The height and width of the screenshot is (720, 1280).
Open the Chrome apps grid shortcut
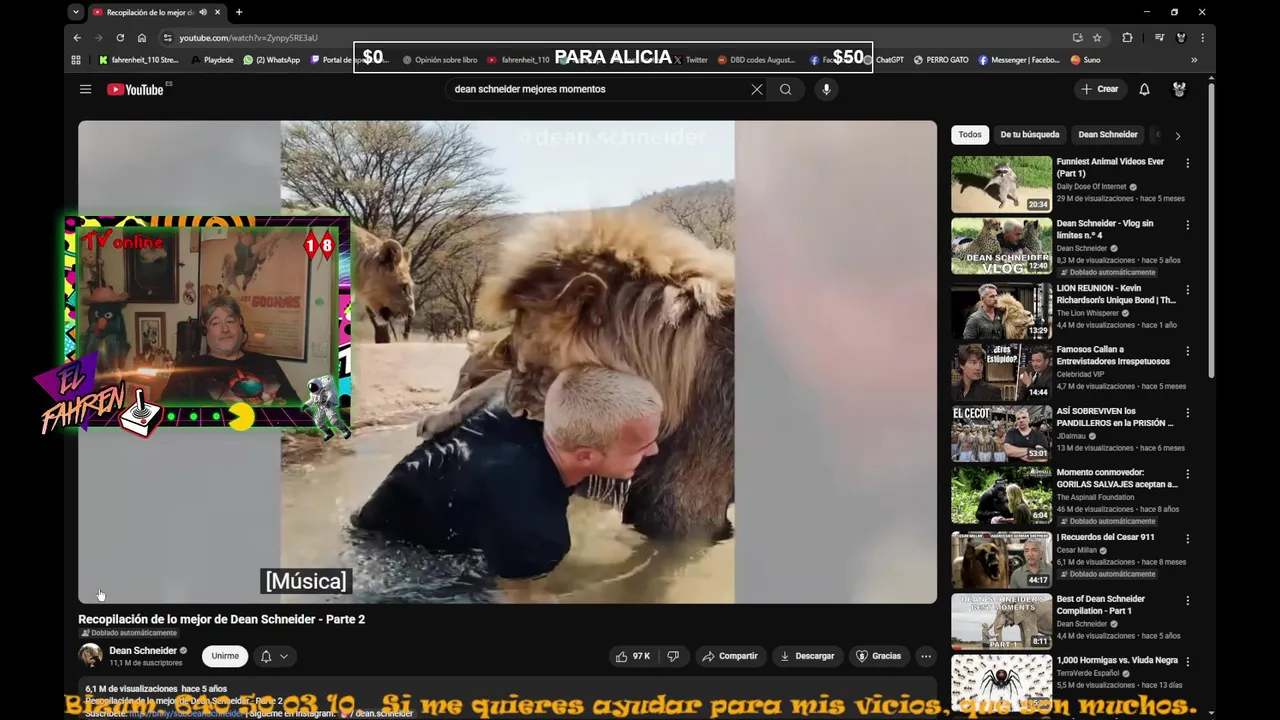pyautogui.click(x=76, y=60)
